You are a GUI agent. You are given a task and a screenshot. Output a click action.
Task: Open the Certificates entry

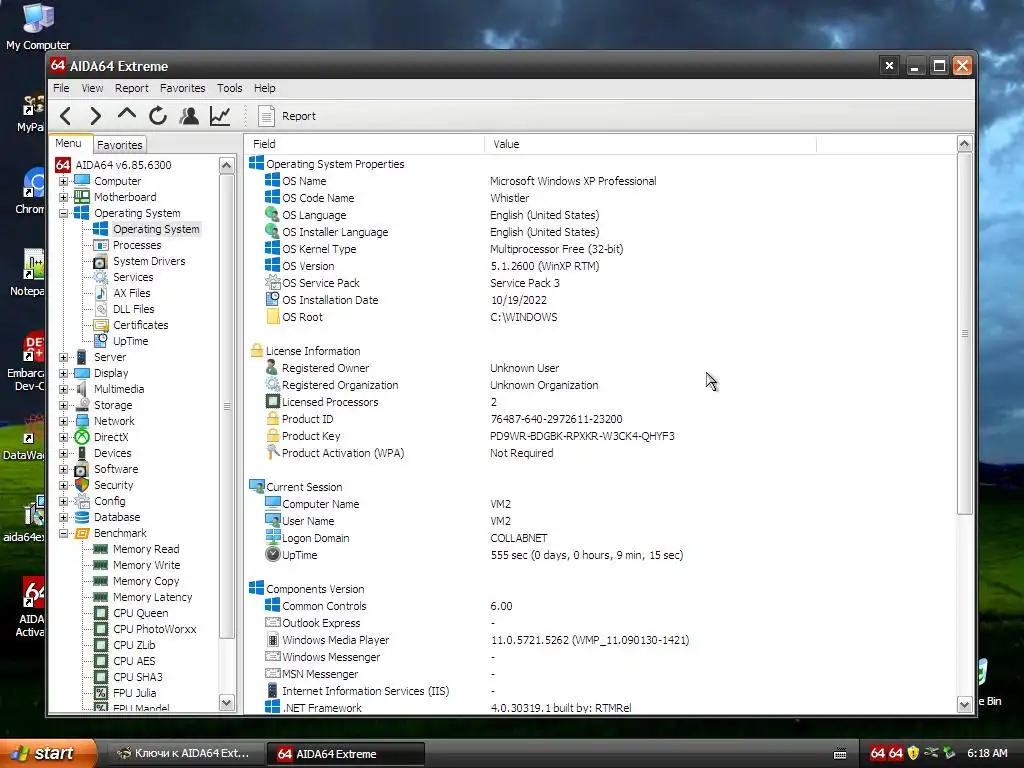[x=140, y=325]
